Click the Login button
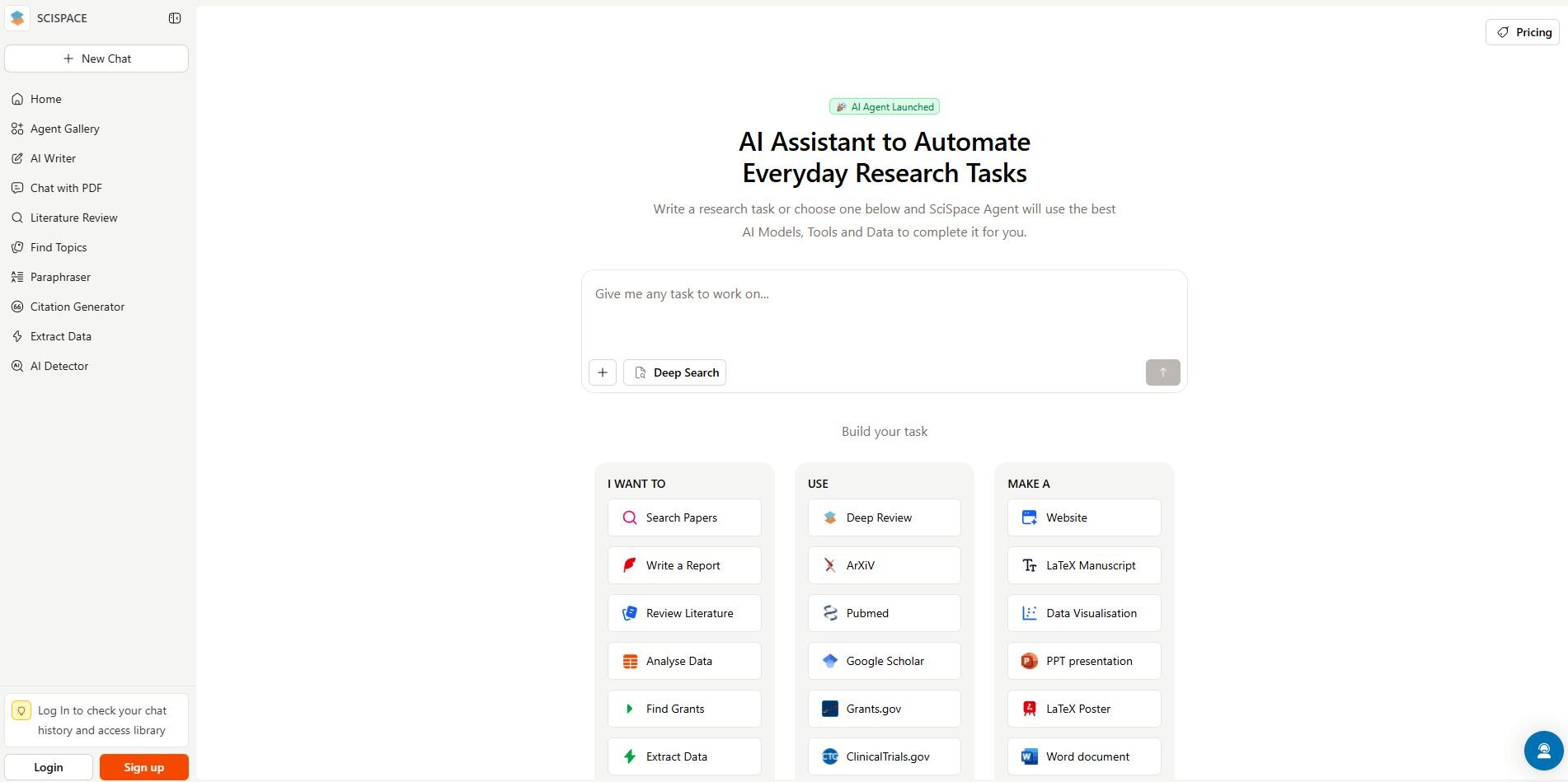1568x782 pixels. point(49,767)
